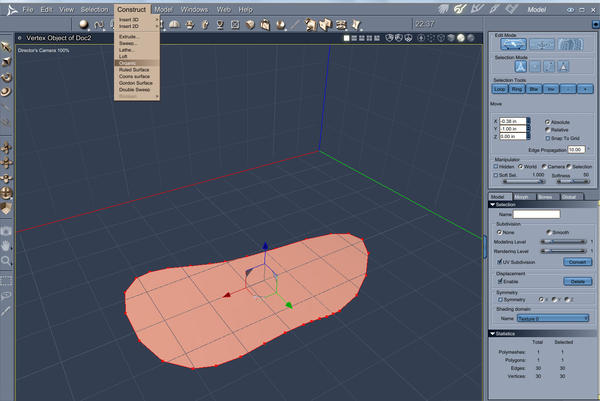The image size is (600, 401).
Task: Toggle the Hidden manipulator checkbox
Action: tap(496, 166)
